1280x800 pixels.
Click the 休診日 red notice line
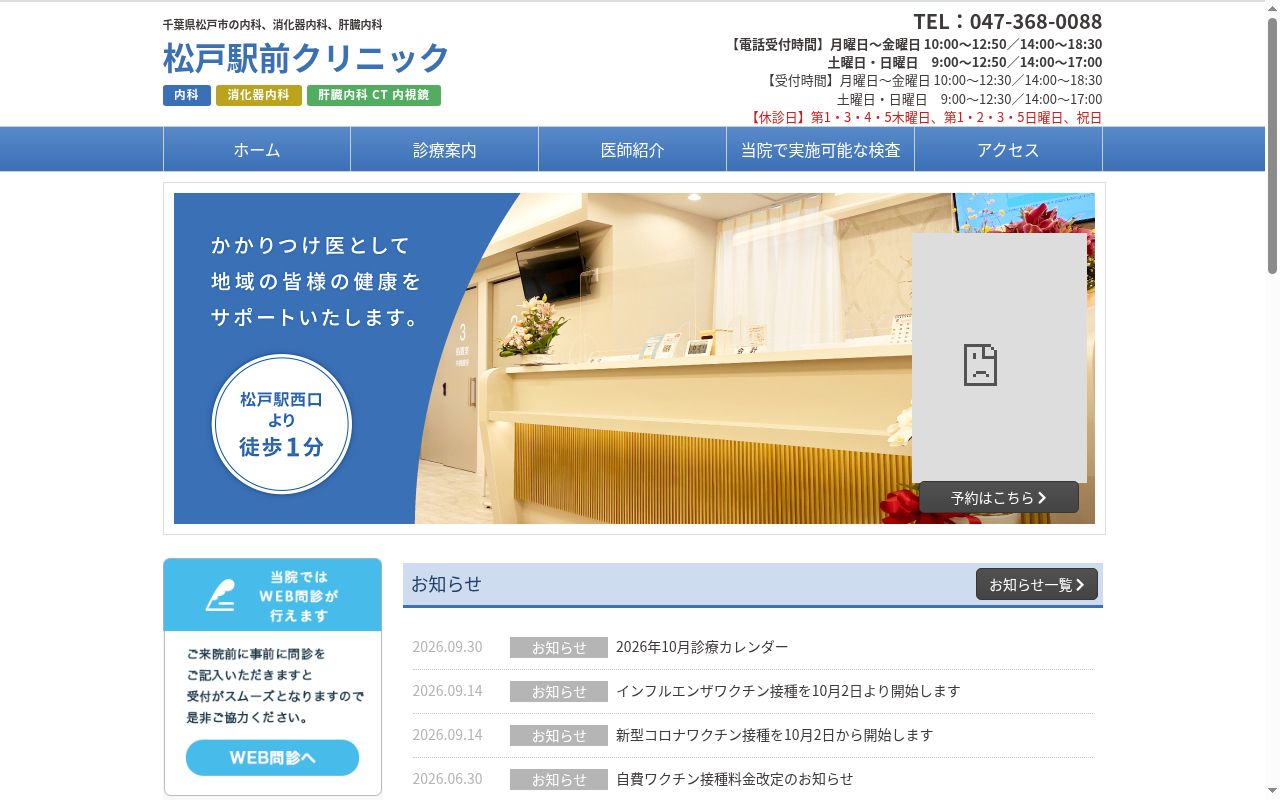coord(925,118)
